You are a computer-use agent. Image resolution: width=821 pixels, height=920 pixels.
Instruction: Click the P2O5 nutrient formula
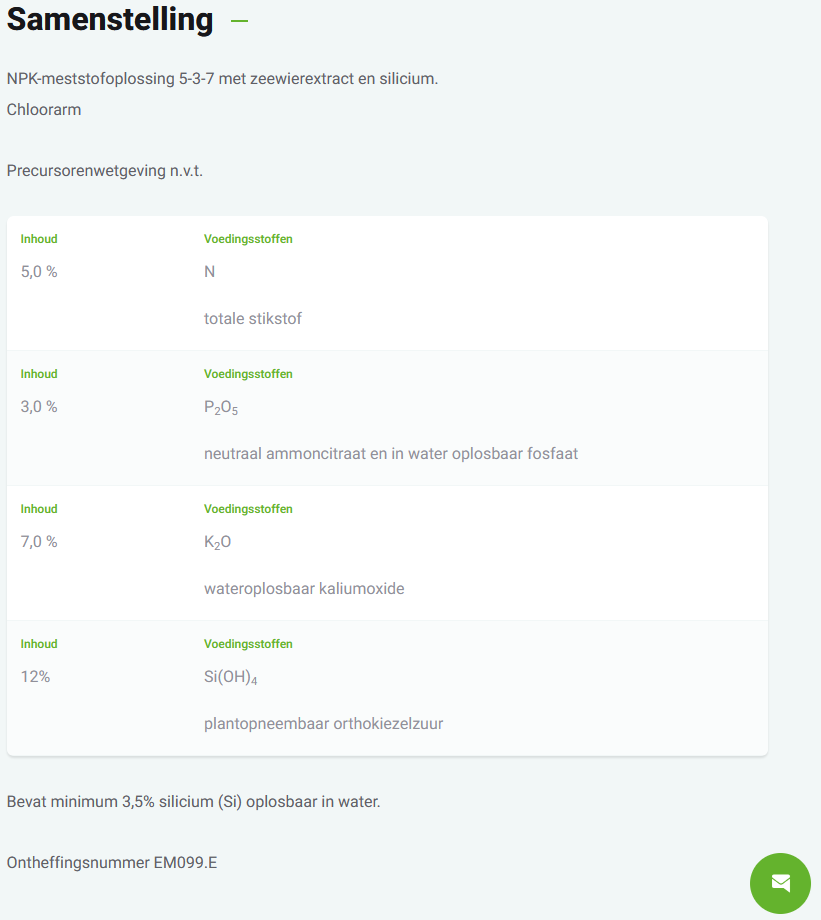click(x=221, y=407)
